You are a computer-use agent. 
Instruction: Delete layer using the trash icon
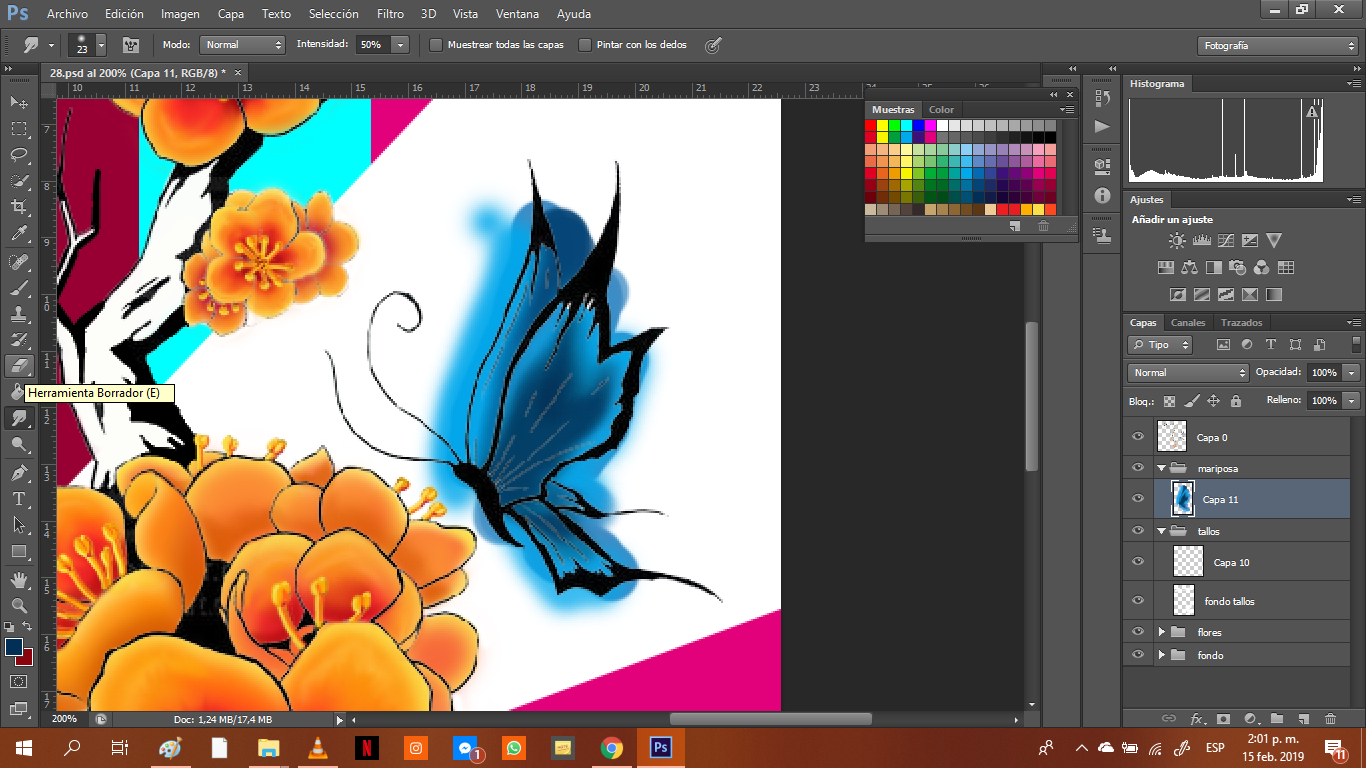[x=1330, y=719]
